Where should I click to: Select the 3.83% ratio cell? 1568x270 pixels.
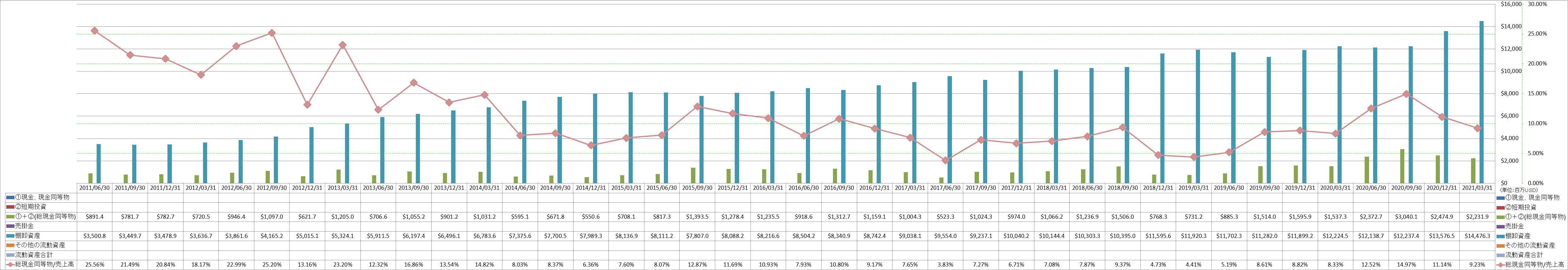[x=945, y=264]
